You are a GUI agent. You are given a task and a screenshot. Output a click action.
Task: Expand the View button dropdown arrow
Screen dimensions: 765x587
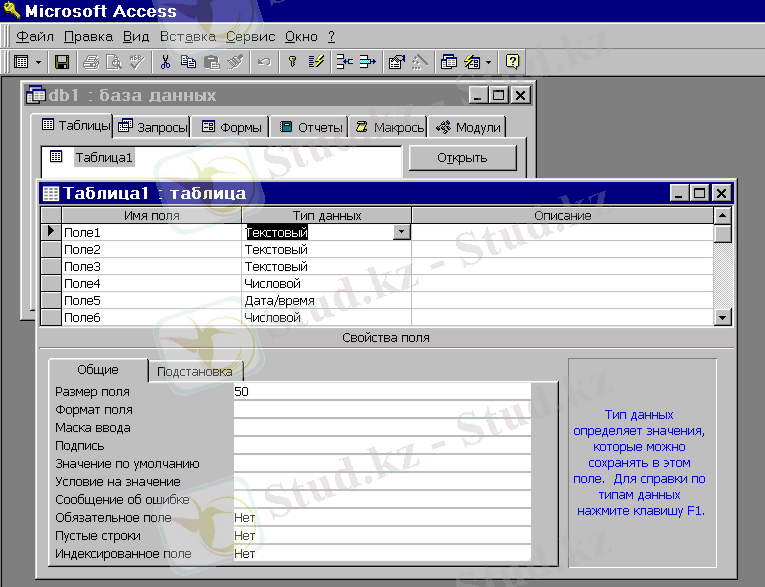39,62
